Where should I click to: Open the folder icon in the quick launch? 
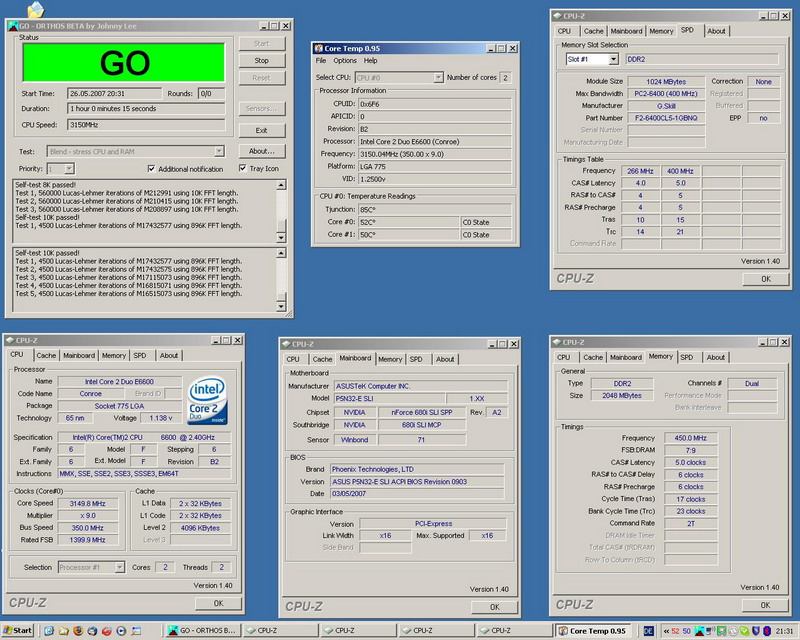click(63, 631)
